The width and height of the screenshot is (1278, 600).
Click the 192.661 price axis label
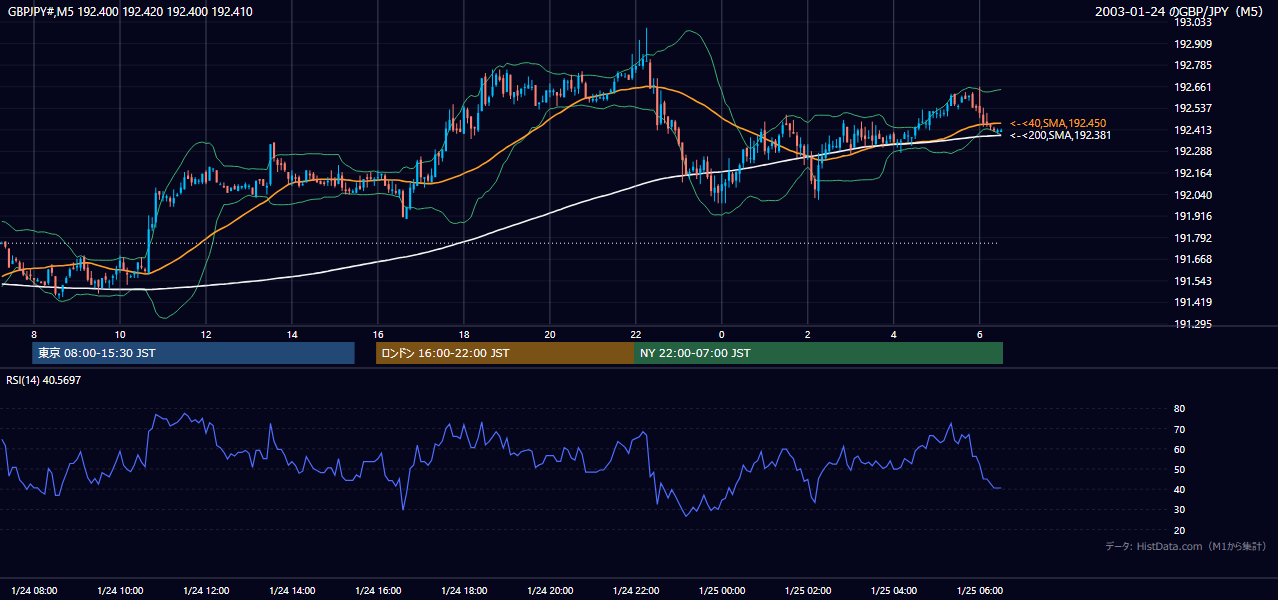click(x=1193, y=87)
